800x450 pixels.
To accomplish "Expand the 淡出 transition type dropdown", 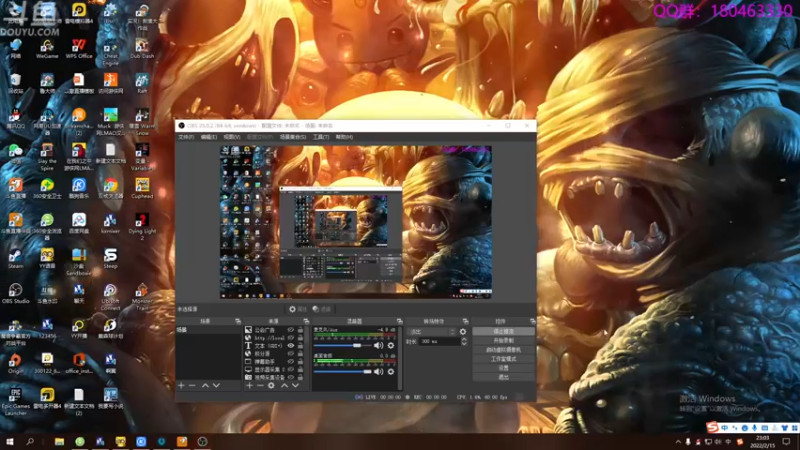I will [x=431, y=332].
